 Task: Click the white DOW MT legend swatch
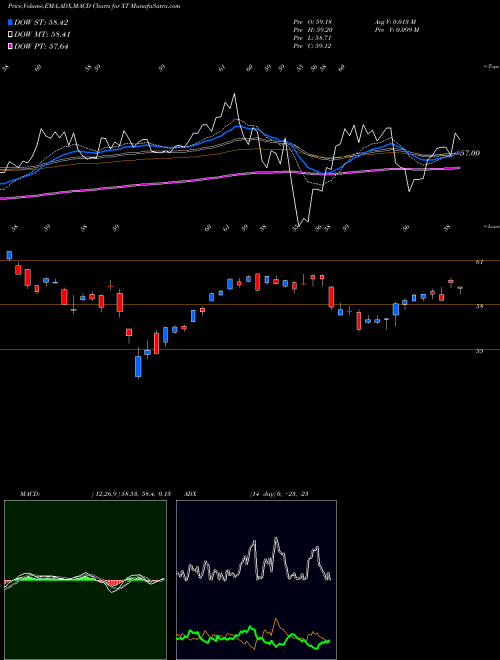click(x=11, y=35)
